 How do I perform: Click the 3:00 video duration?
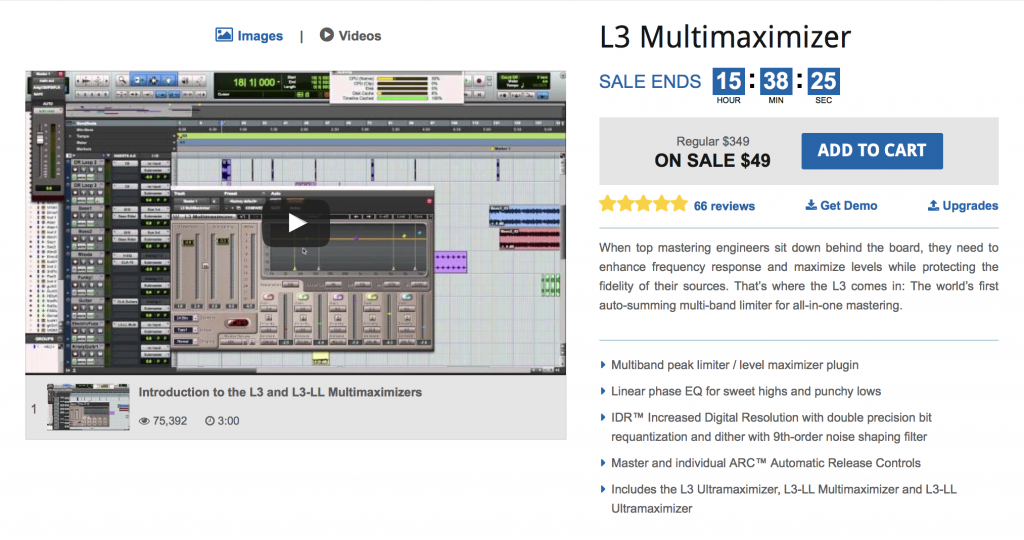tap(222, 421)
